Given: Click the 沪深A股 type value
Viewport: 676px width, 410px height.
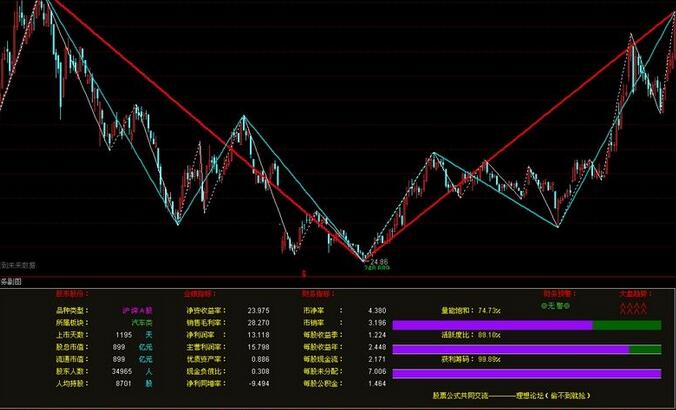Looking at the screenshot, I should [x=137, y=310].
